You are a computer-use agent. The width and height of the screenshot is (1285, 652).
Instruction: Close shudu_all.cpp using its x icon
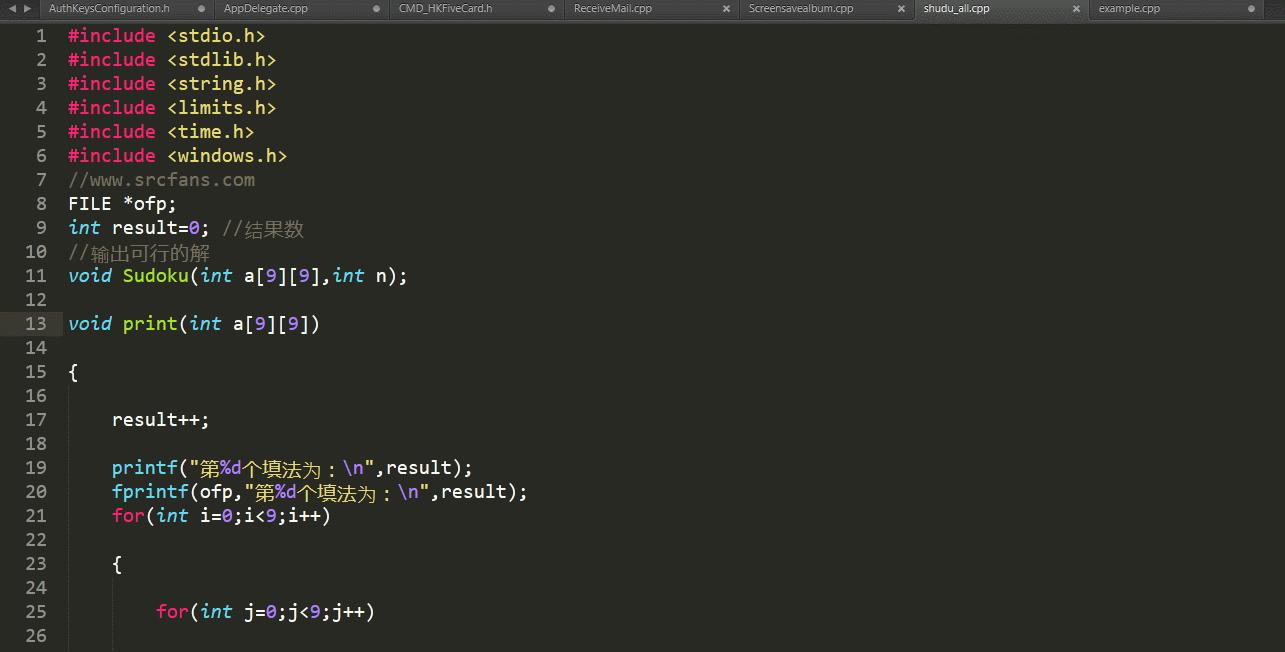point(1076,8)
